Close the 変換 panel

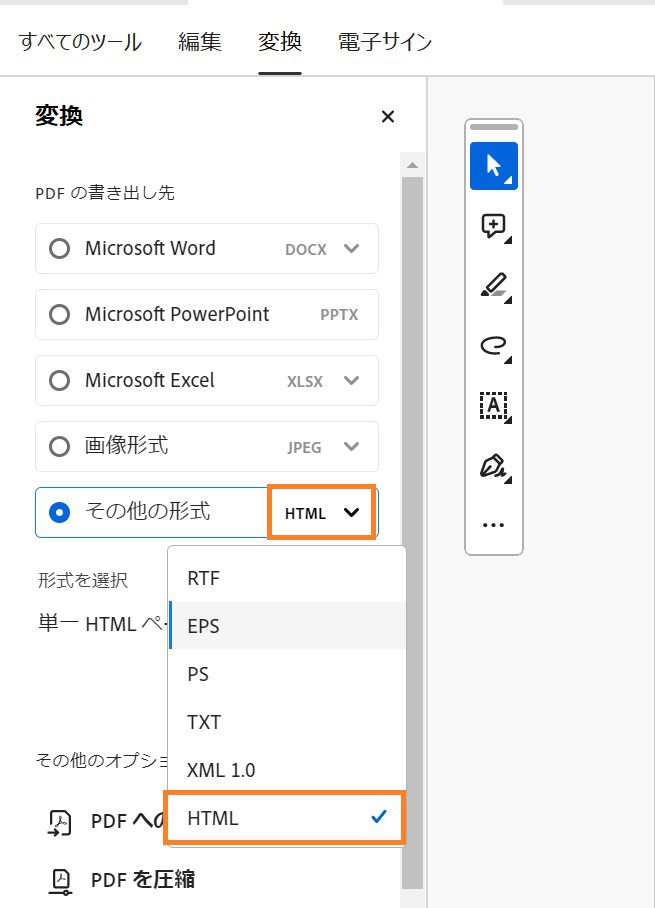(x=387, y=116)
